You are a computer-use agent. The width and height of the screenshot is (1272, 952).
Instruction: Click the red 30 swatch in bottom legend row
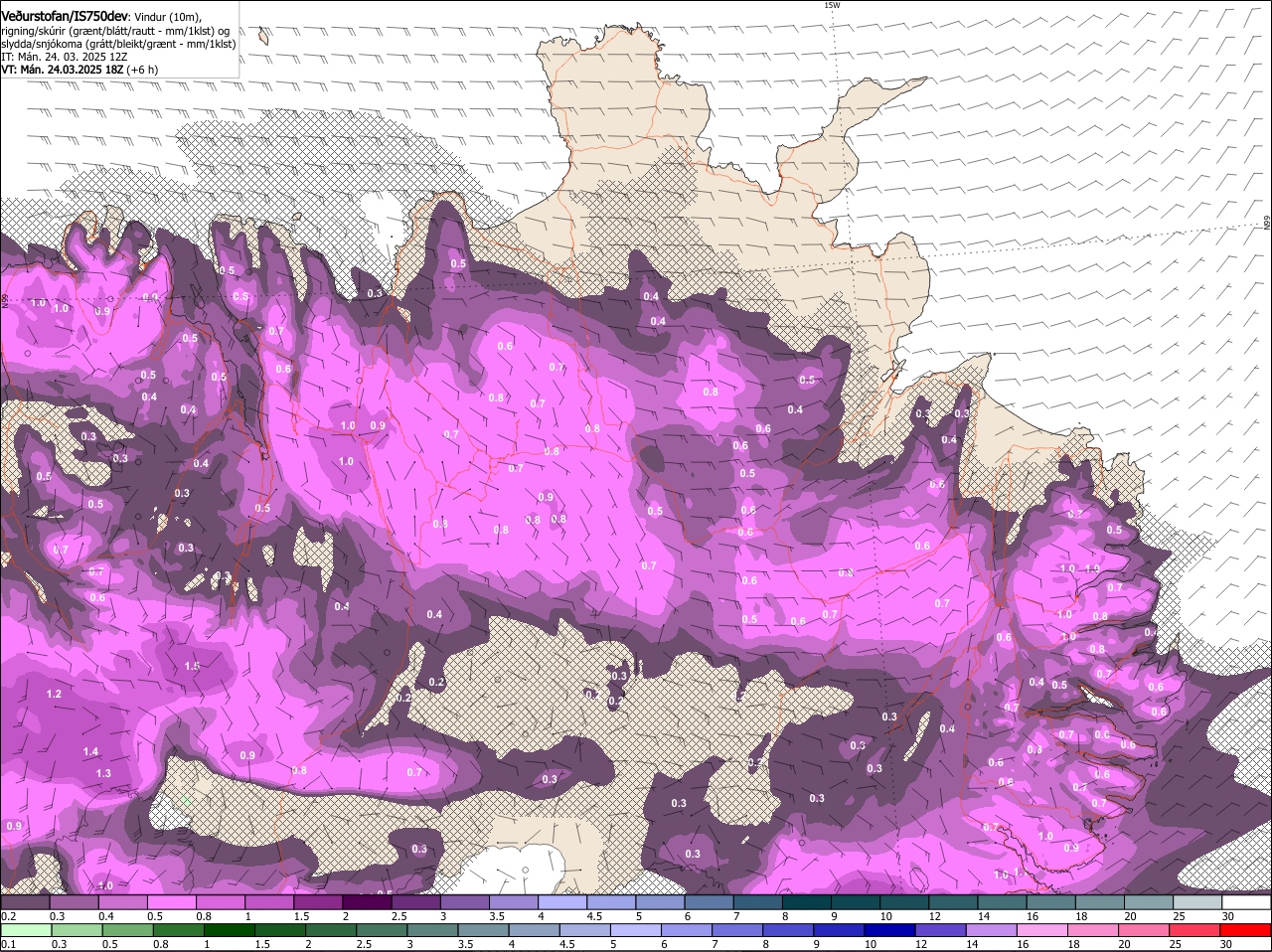[1246, 930]
